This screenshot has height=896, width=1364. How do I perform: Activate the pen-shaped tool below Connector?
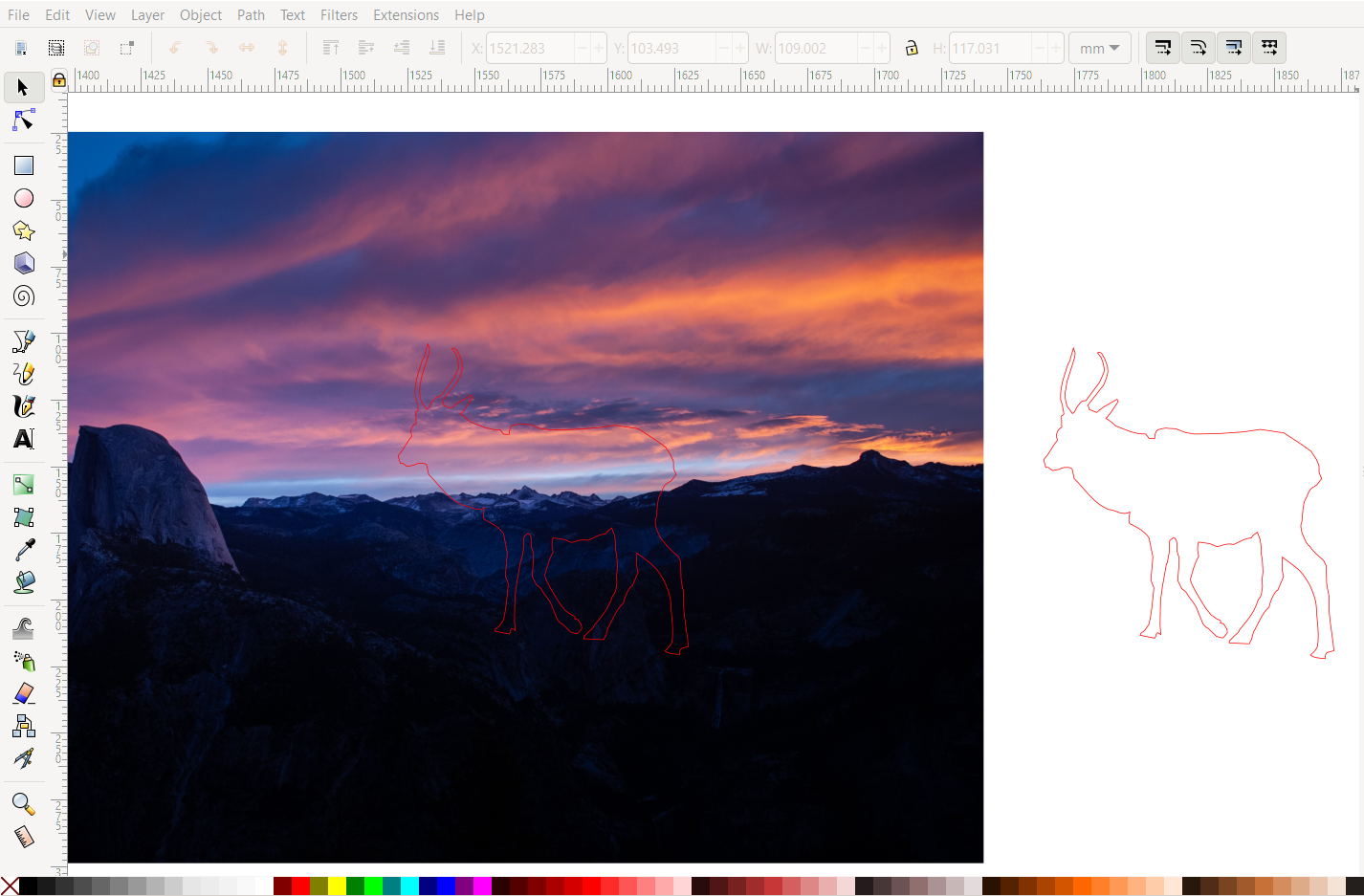point(24,758)
